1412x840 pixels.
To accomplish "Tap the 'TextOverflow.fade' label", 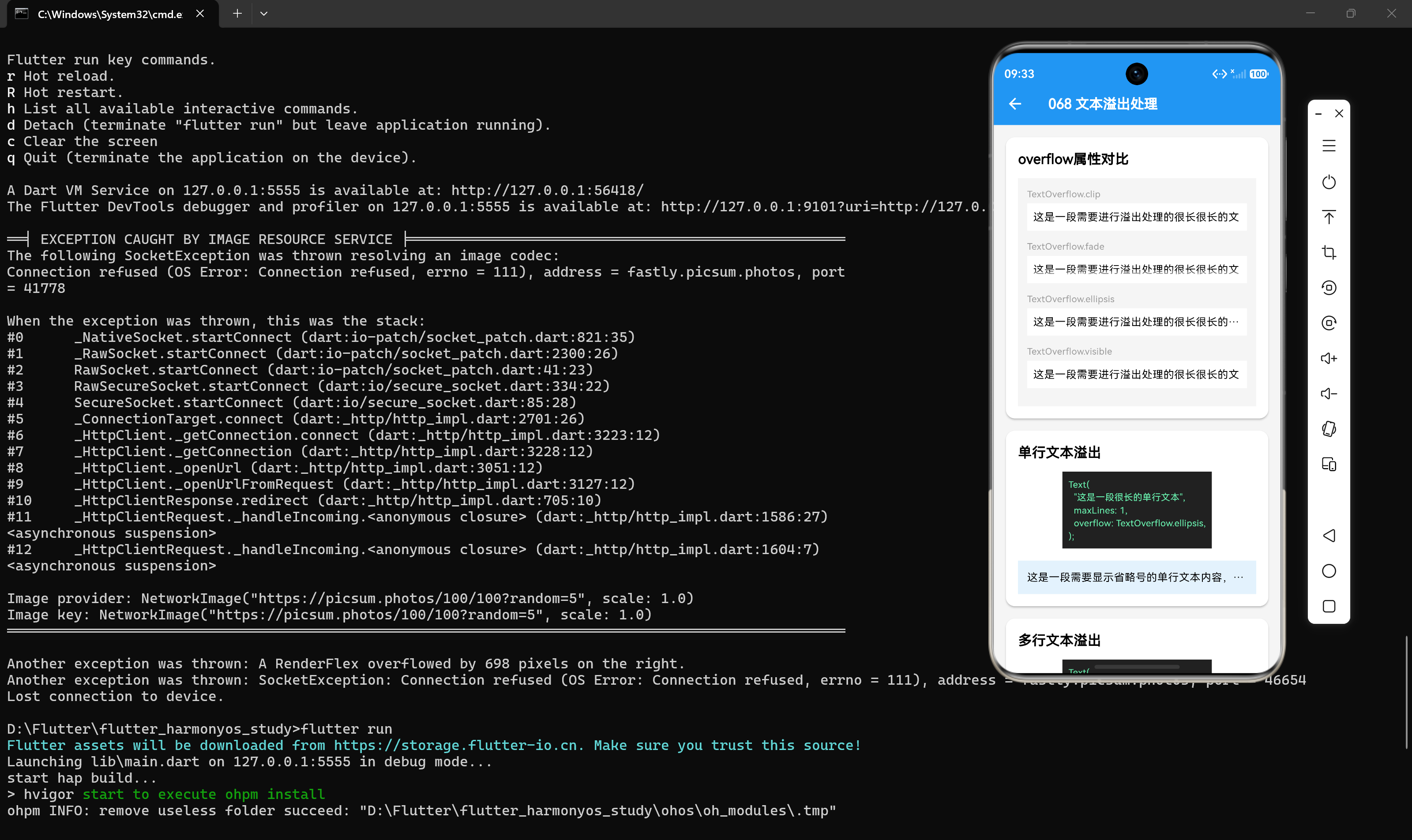I will coord(1065,246).
